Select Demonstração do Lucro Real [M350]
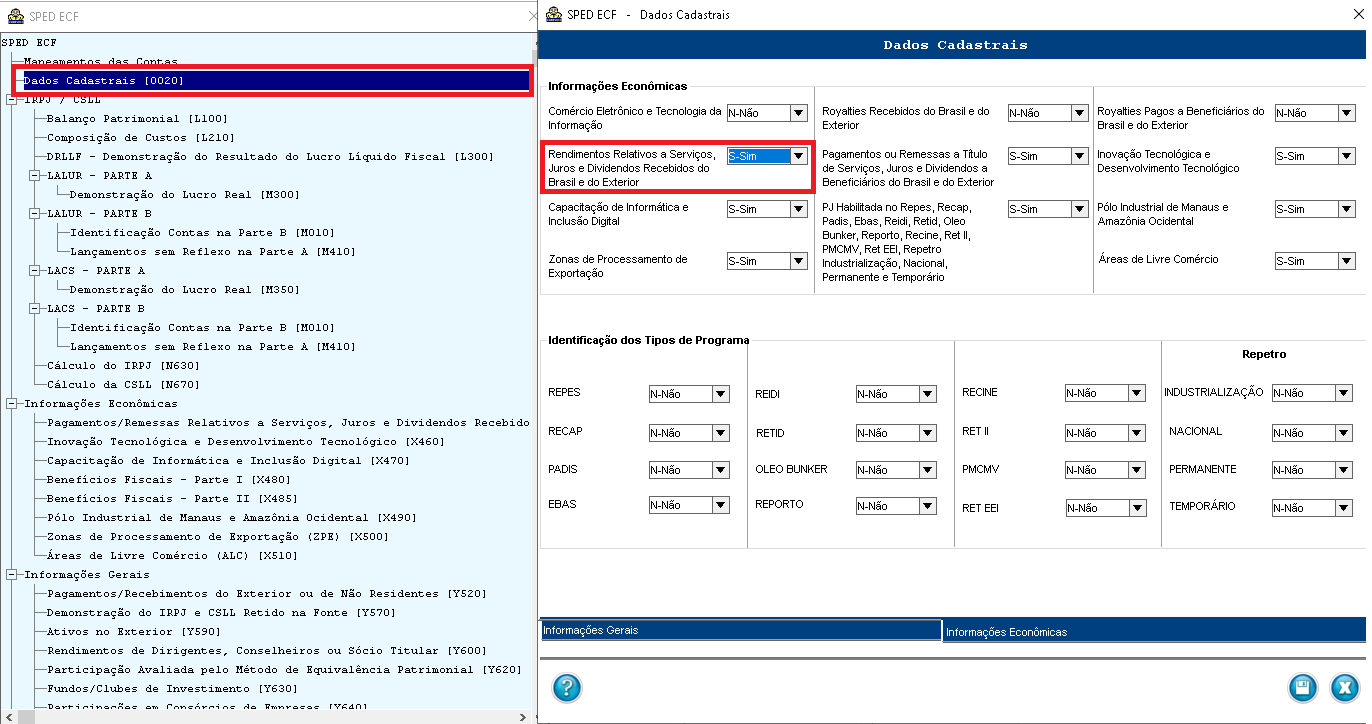 point(184,290)
